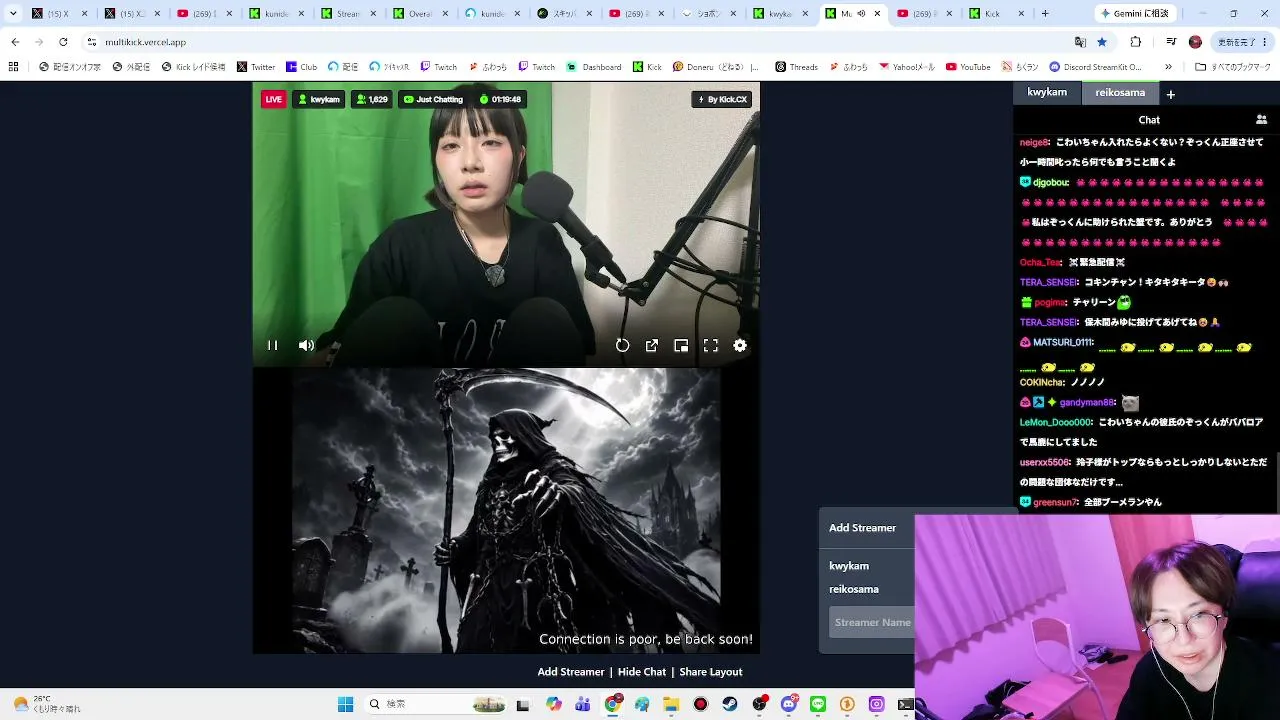
Task: Open kwykam player settings gear
Action: tap(740, 345)
